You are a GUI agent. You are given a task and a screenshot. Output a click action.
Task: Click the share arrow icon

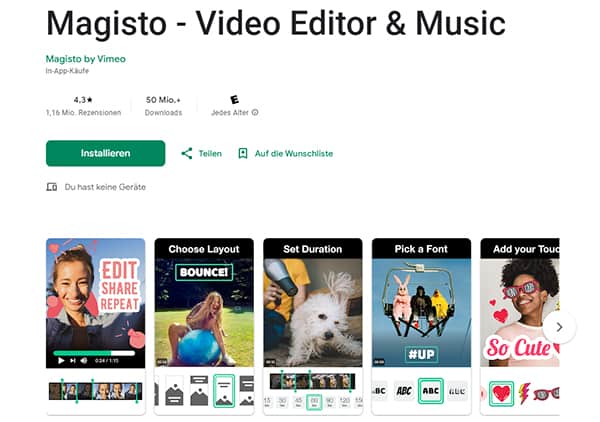187,153
